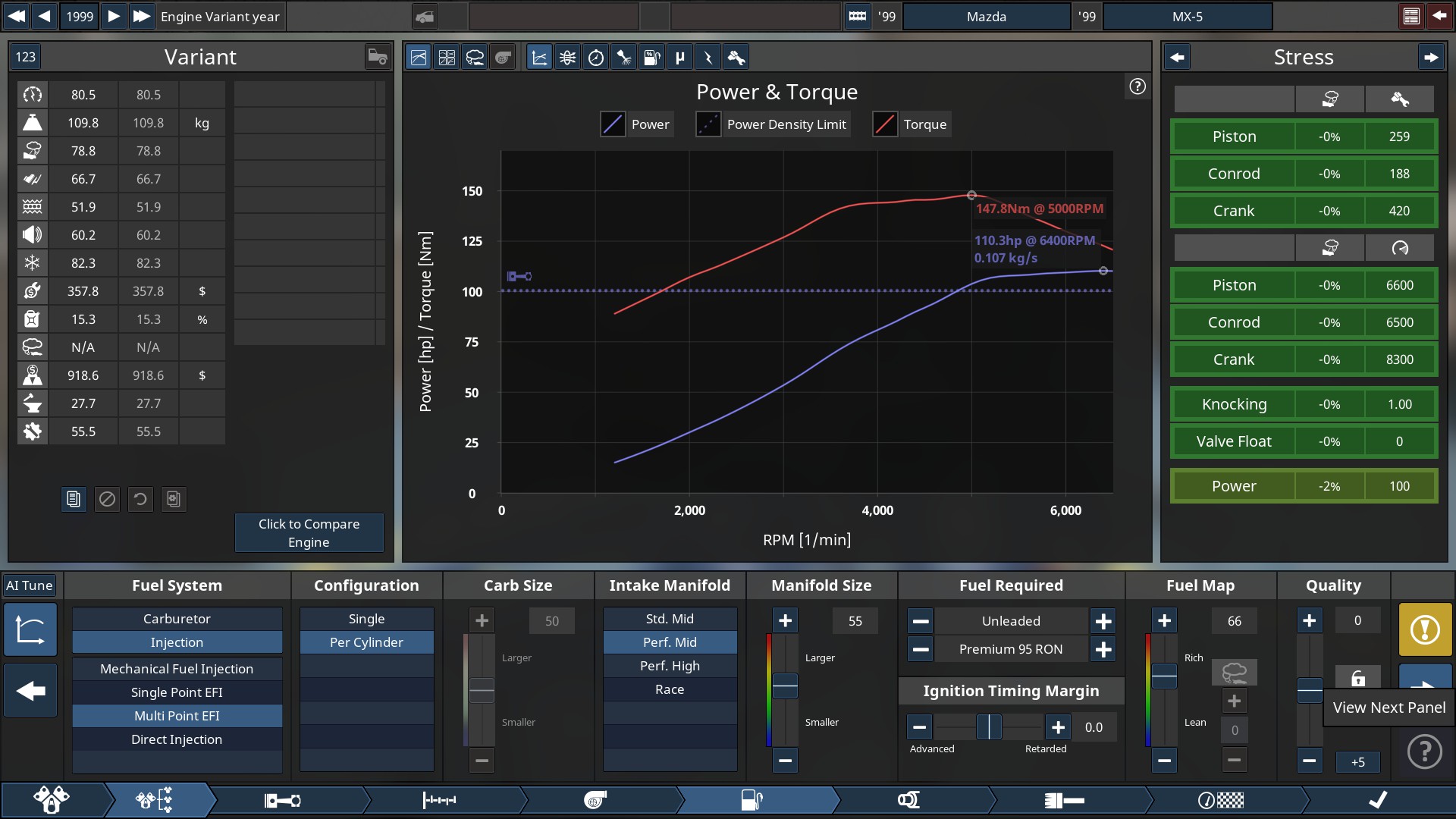
Task: Adjust the Ignition Timing Margin slider
Action: (x=989, y=727)
